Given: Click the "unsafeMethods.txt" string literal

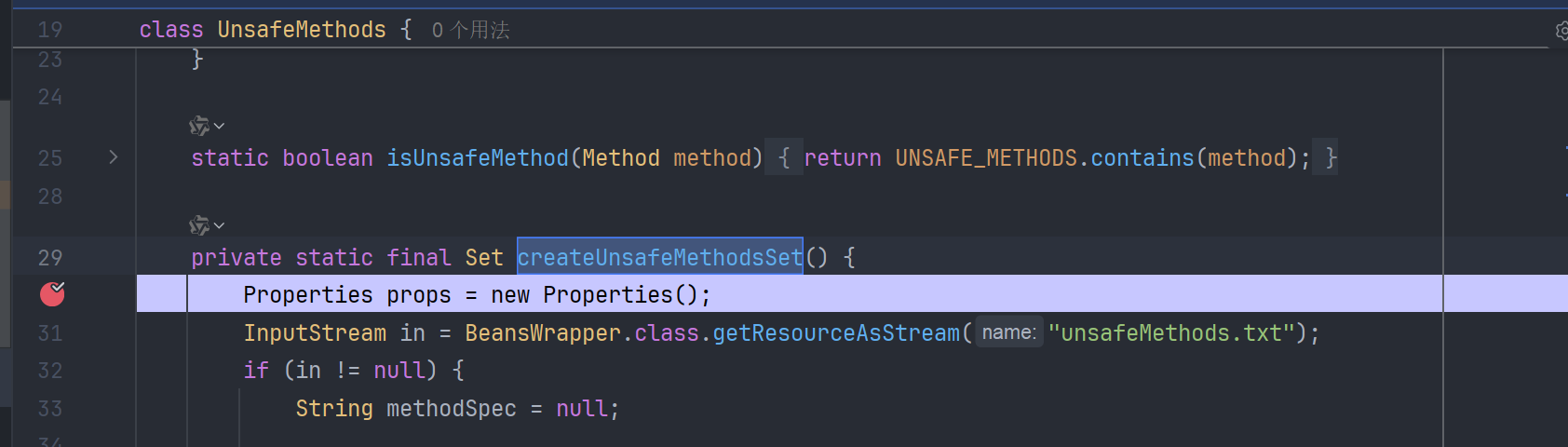Looking at the screenshot, I should click(x=1171, y=333).
